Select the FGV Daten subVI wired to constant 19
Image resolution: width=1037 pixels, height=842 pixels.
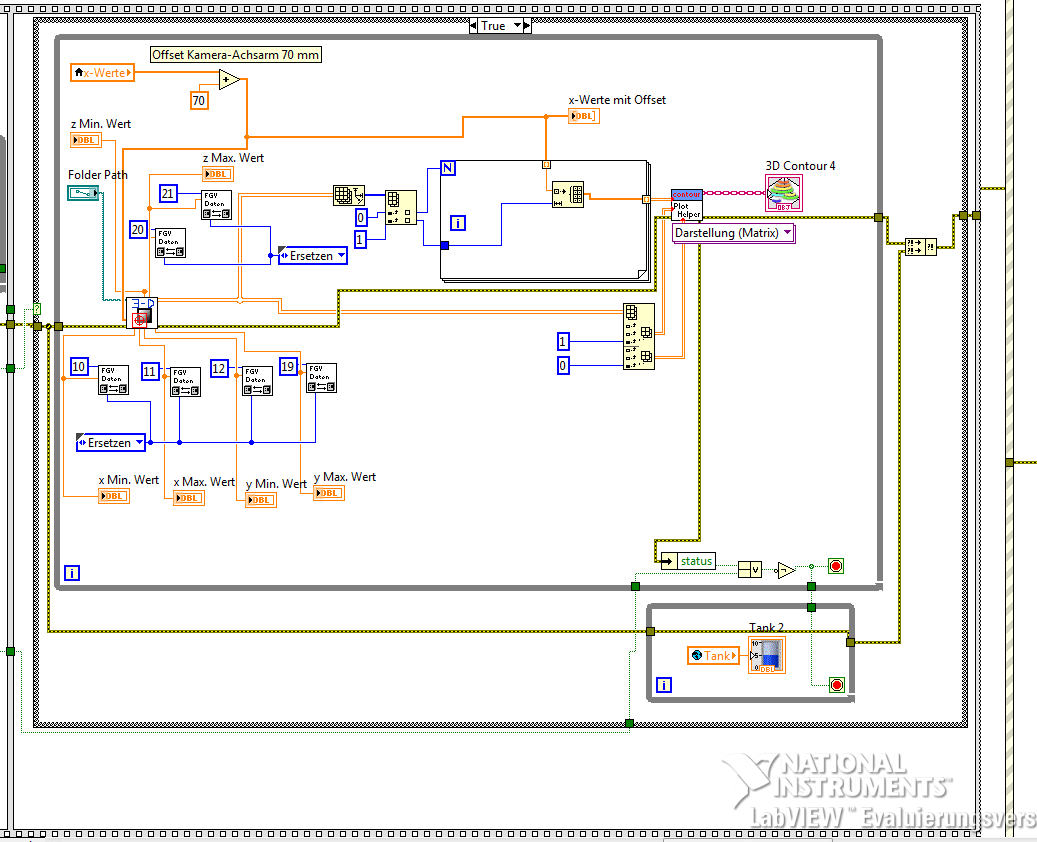321,378
